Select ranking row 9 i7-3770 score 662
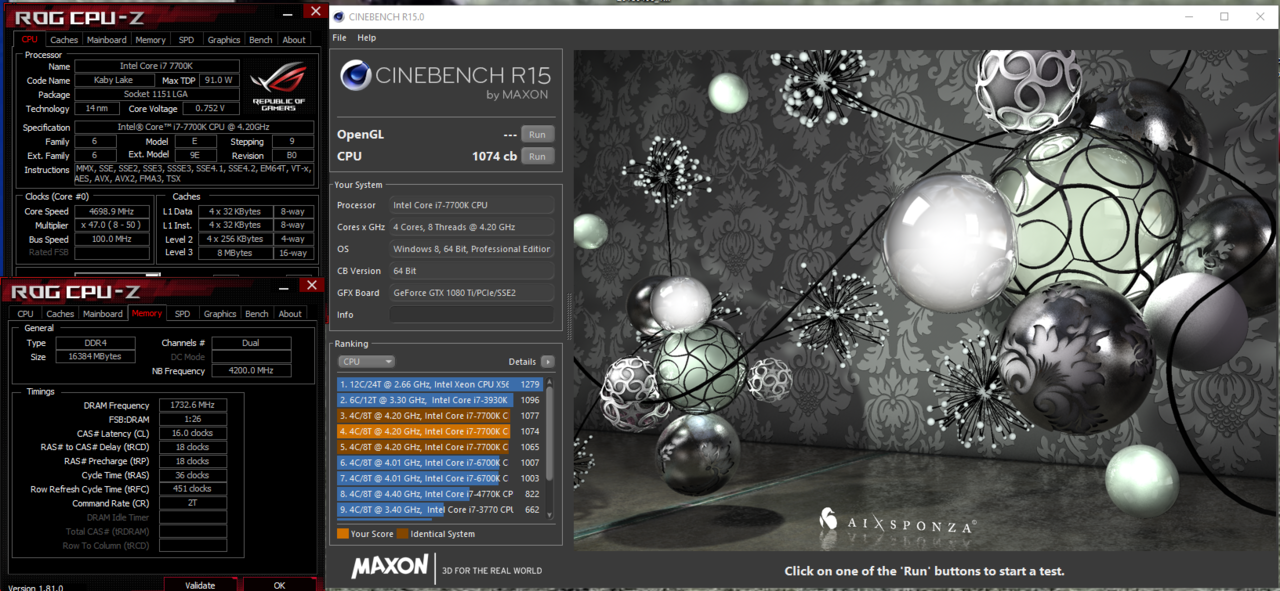 point(440,510)
